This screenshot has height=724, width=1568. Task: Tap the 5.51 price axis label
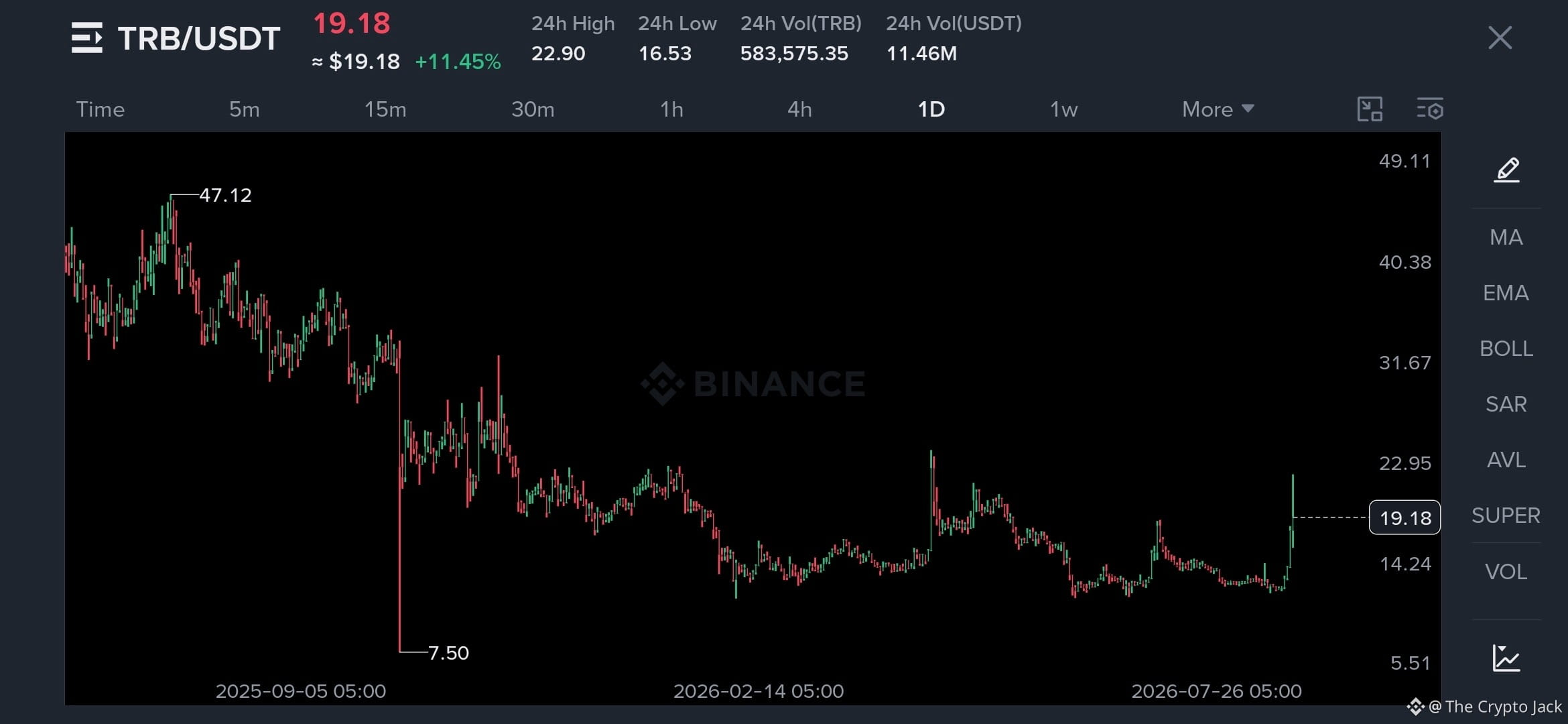tap(1410, 663)
